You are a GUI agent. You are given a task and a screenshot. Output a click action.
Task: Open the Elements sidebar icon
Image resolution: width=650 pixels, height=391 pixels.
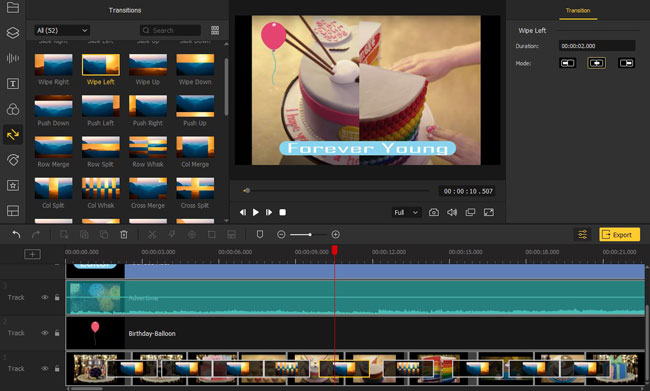tap(13, 160)
